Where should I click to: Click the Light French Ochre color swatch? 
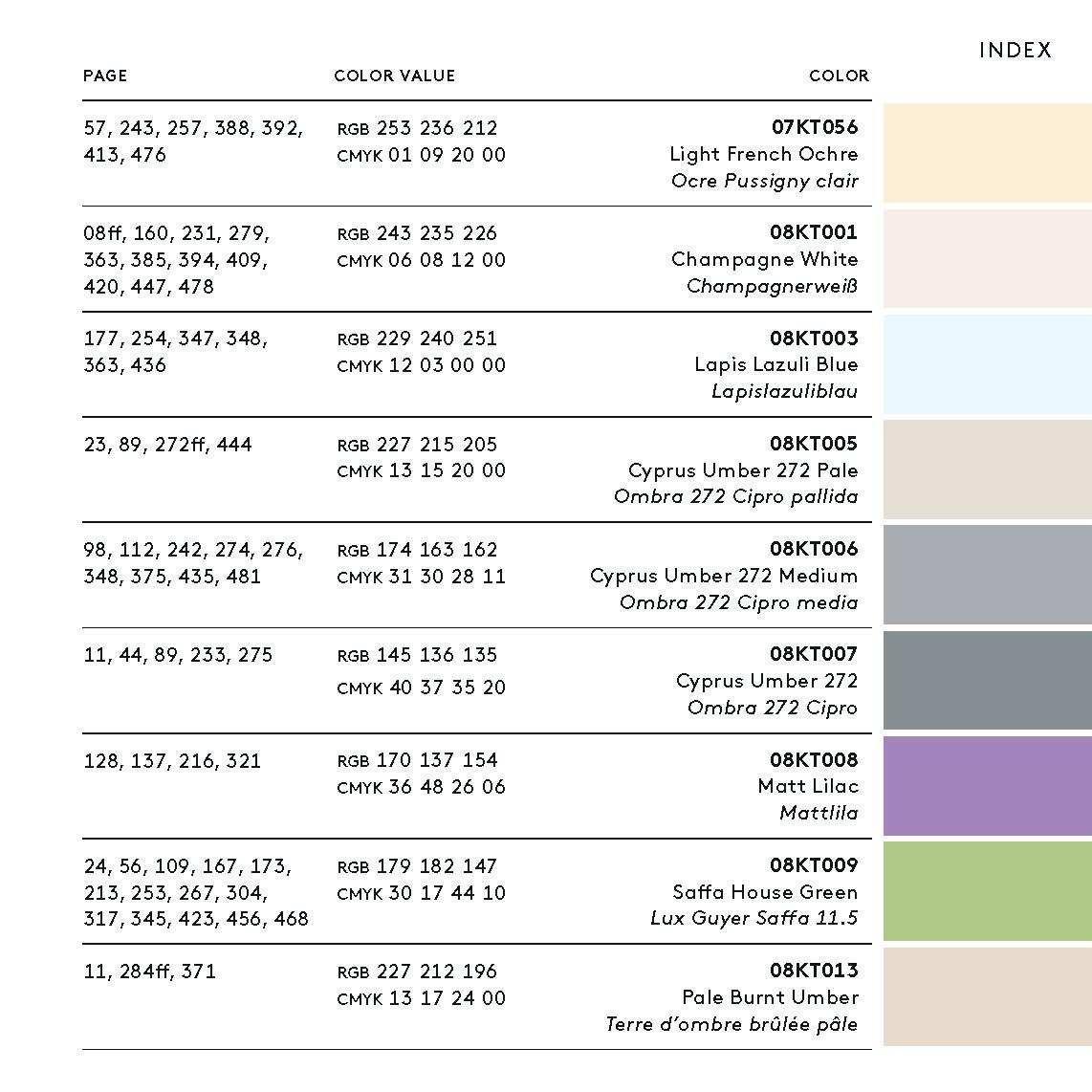pos(987,153)
